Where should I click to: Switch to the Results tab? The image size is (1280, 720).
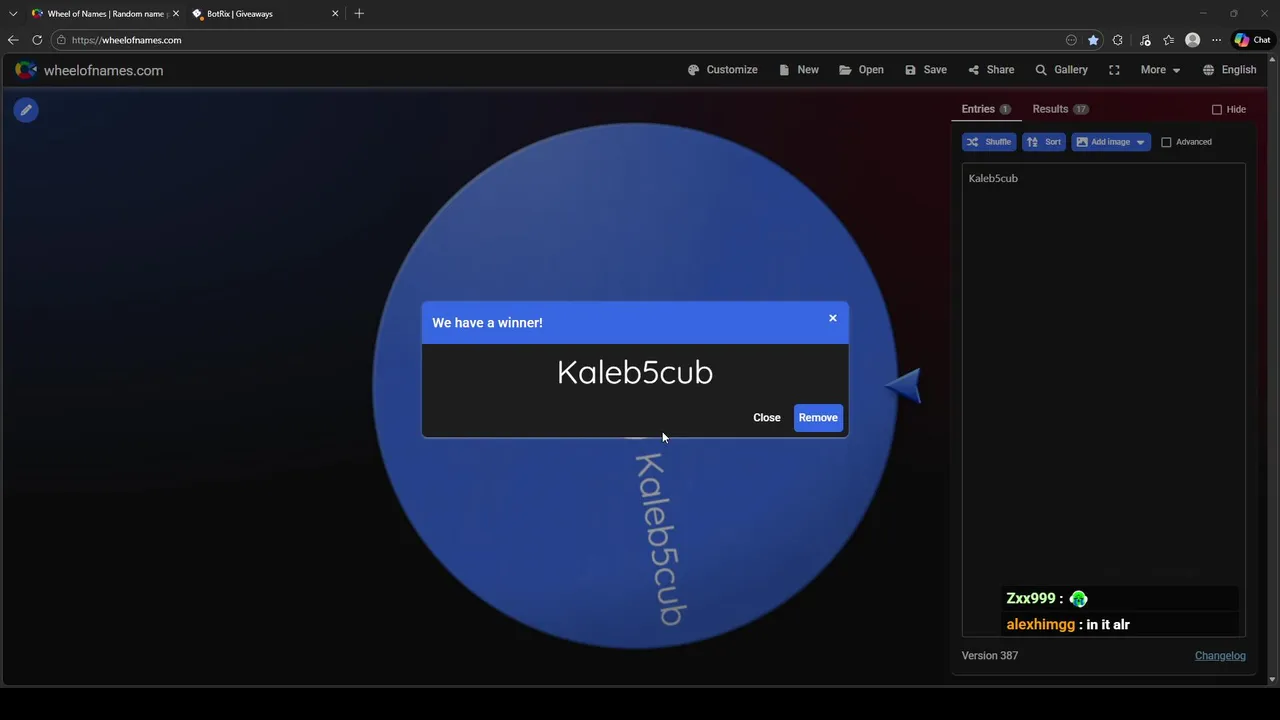(1060, 109)
